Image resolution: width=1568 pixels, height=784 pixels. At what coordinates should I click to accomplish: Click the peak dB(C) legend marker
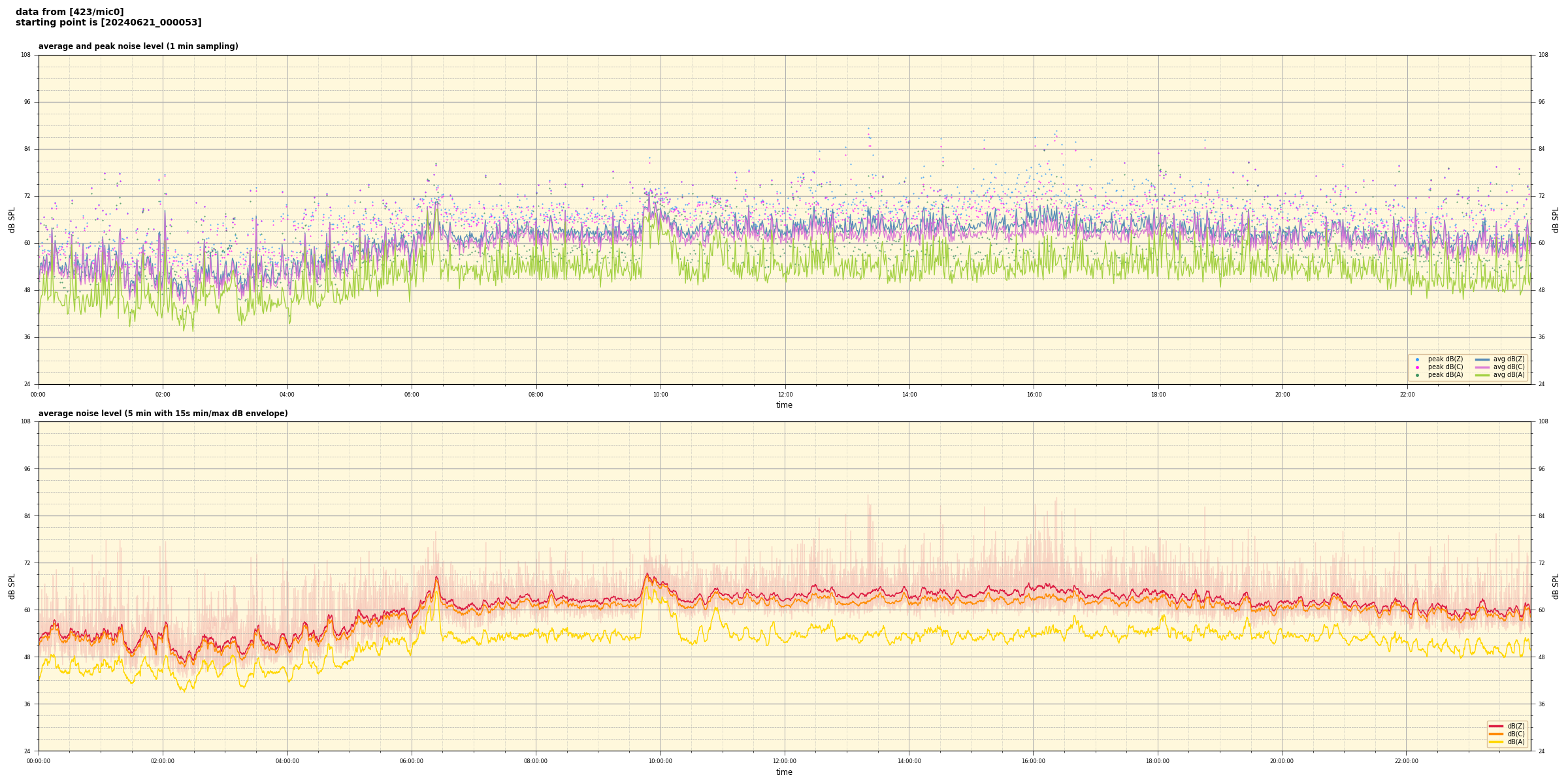coord(1417,367)
